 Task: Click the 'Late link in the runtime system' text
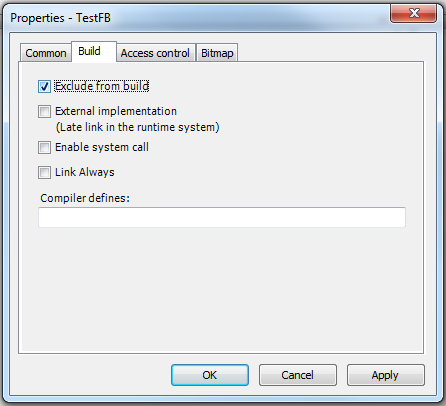pos(137,127)
